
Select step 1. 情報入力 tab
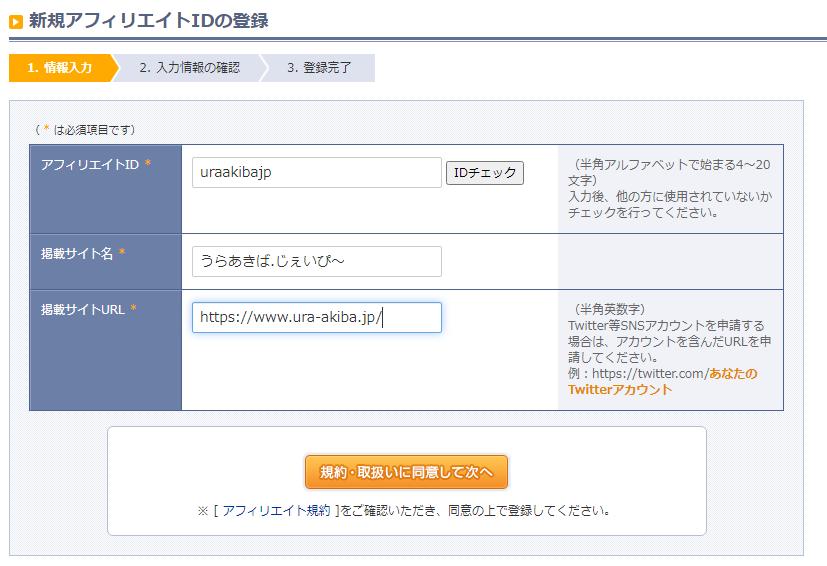60,68
